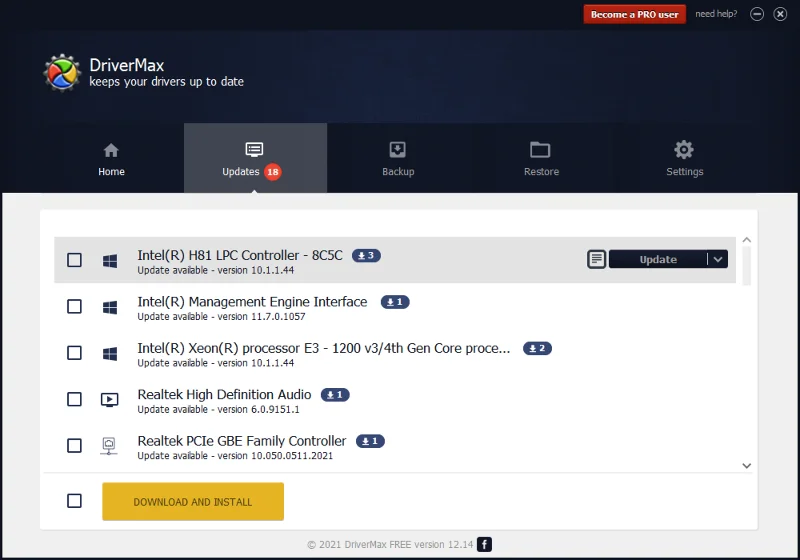800x560 pixels.
Task: Click the DriverMax logo icon
Action: coord(62,73)
